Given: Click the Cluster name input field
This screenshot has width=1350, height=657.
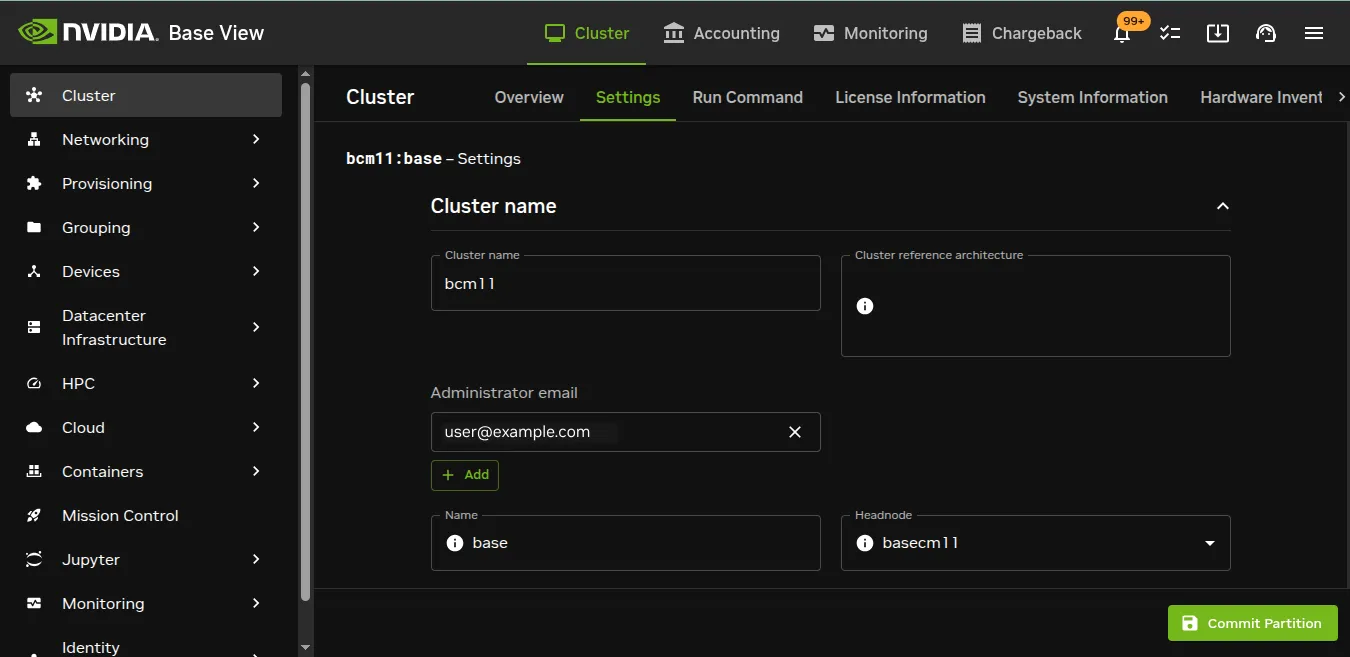Looking at the screenshot, I should [x=625, y=283].
